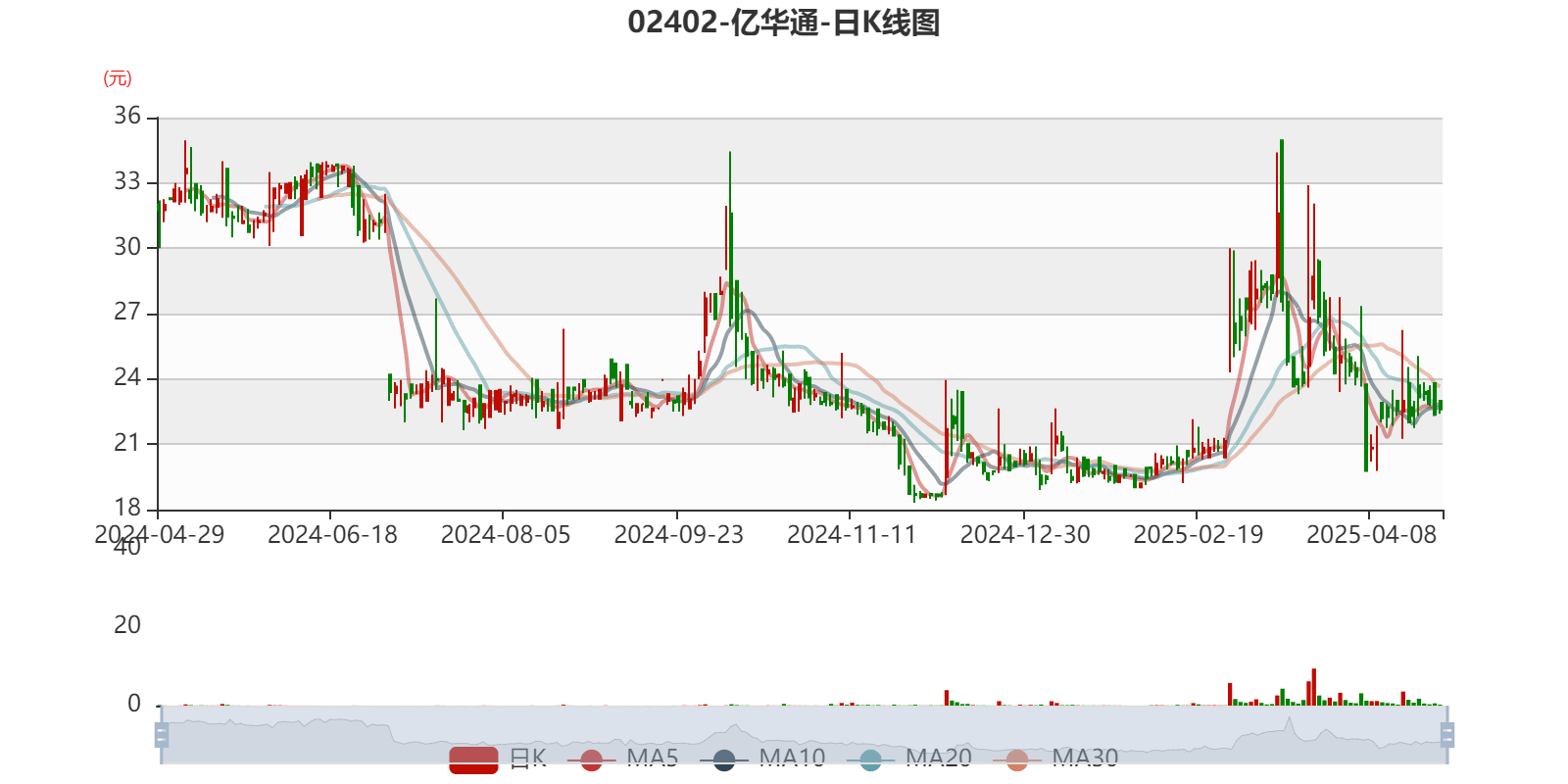The height and width of the screenshot is (784, 1568).
Task: Select the 2024-09-23 x-axis label
Action: 678,534
